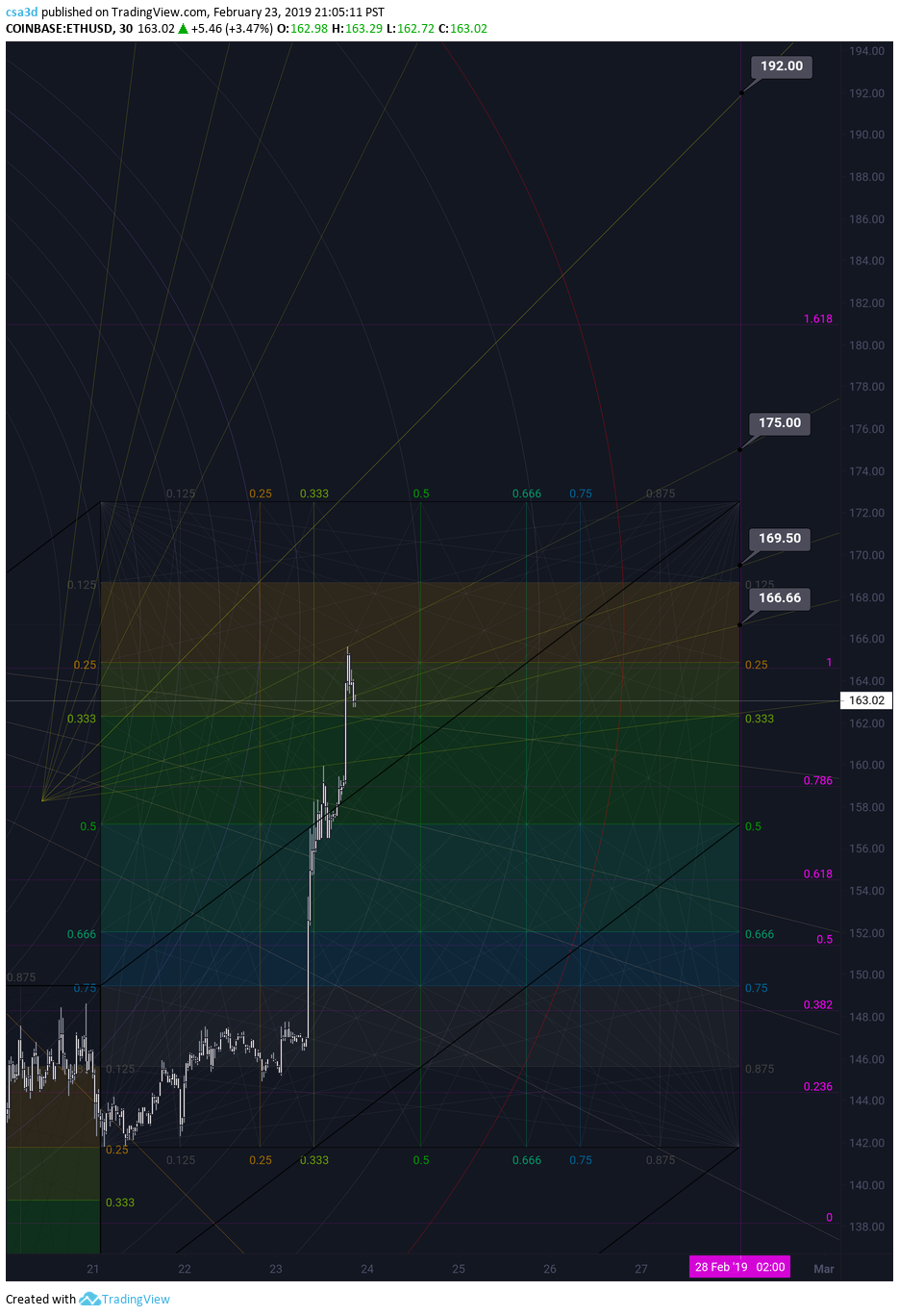Click the magenta 1 Fibonacci level label
This screenshot has height=1316, width=899.
pos(829,663)
